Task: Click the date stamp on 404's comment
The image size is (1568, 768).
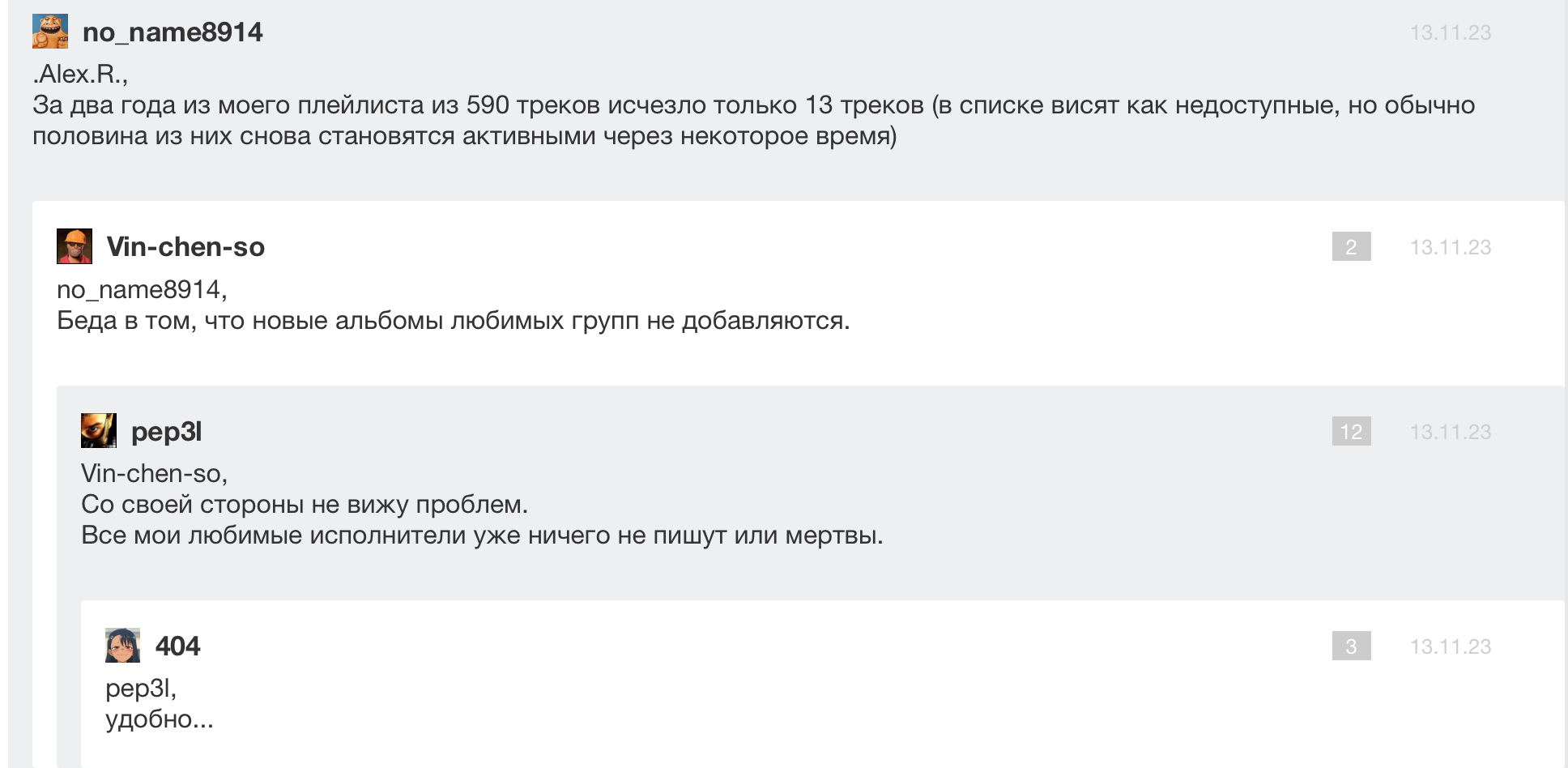Action: [1450, 646]
